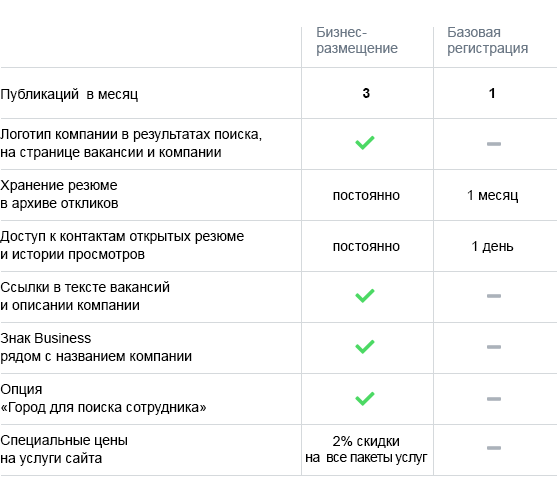Image resolution: width=558 pixels, height=493 pixels.
Task: Click the 1 день contacts access value
Action: 493,246
